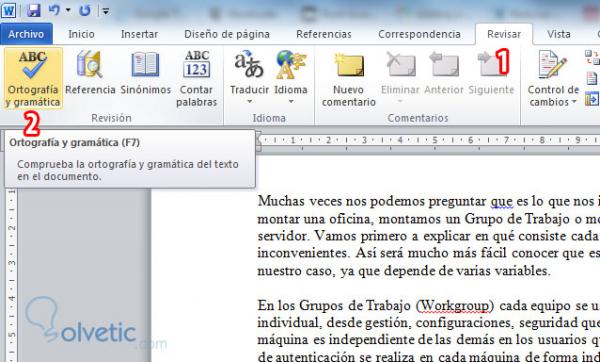Switch to the Vista tab

(x=559, y=34)
